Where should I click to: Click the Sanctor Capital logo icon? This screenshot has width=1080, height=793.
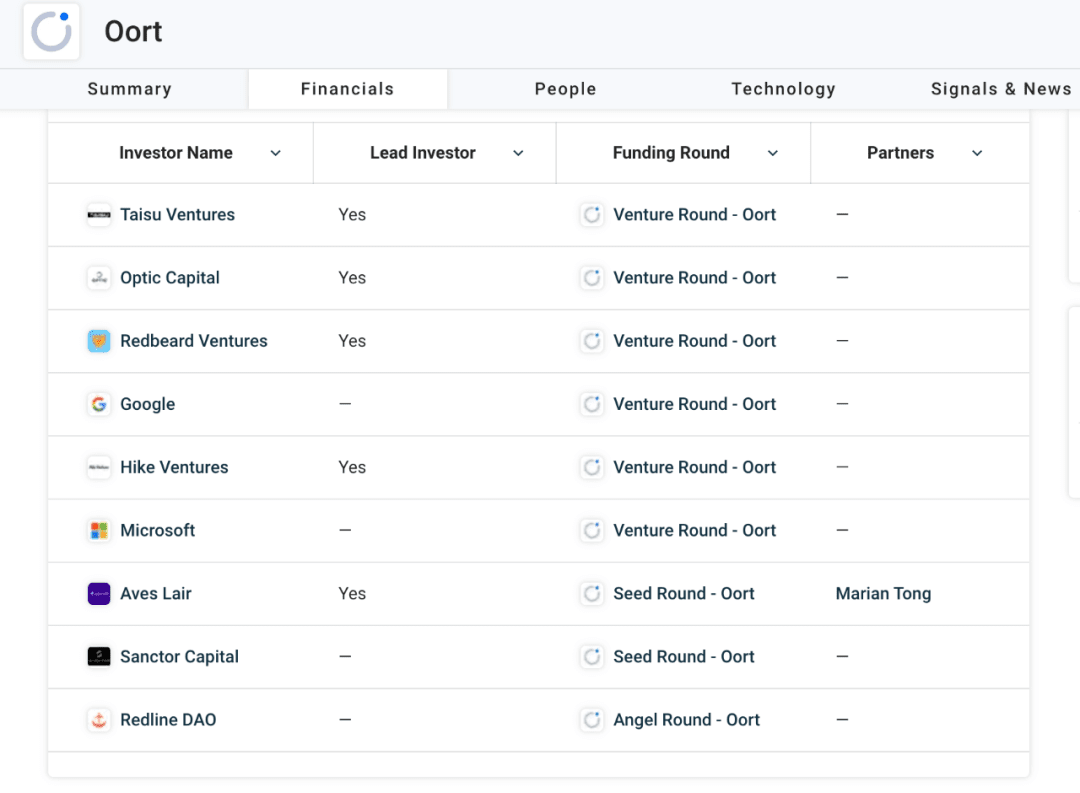[99, 657]
